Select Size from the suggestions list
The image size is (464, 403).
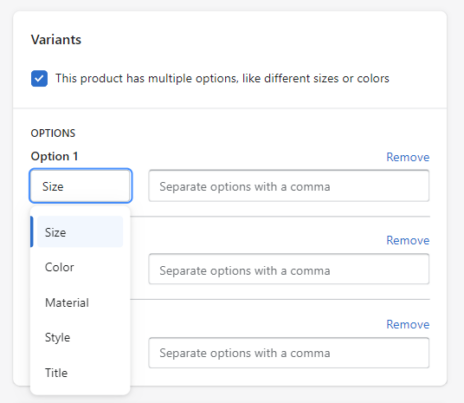80,232
